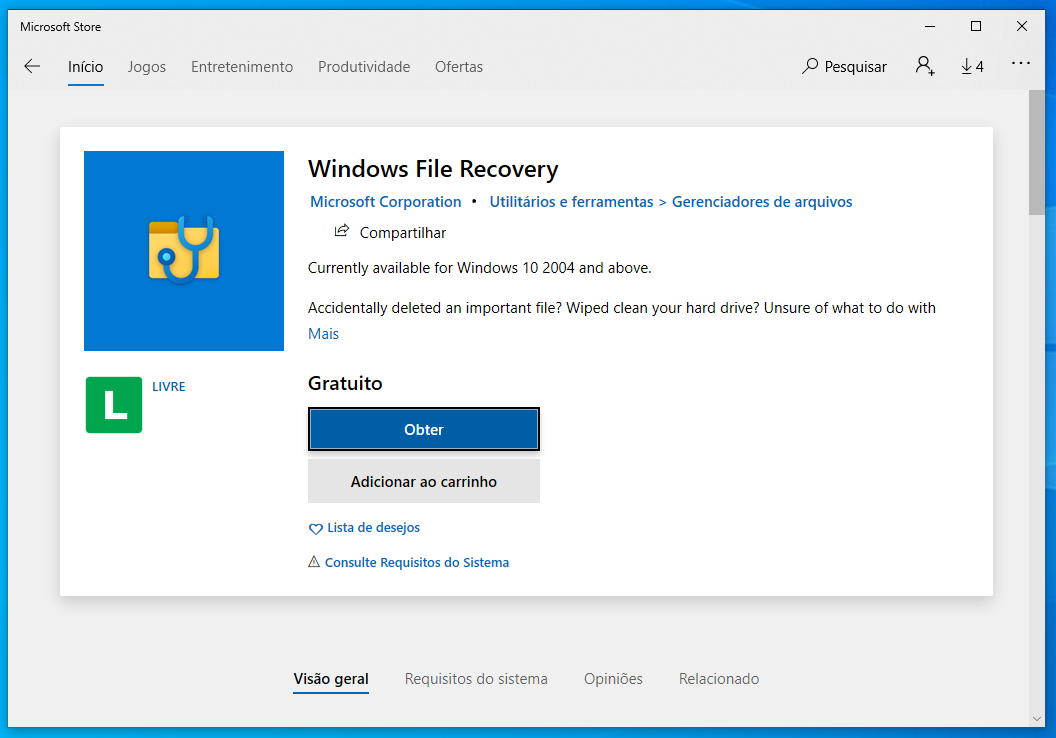Select the Relacionado section tab
The width and height of the screenshot is (1056, 738).
pyautogui.click(x=719, y=679)
